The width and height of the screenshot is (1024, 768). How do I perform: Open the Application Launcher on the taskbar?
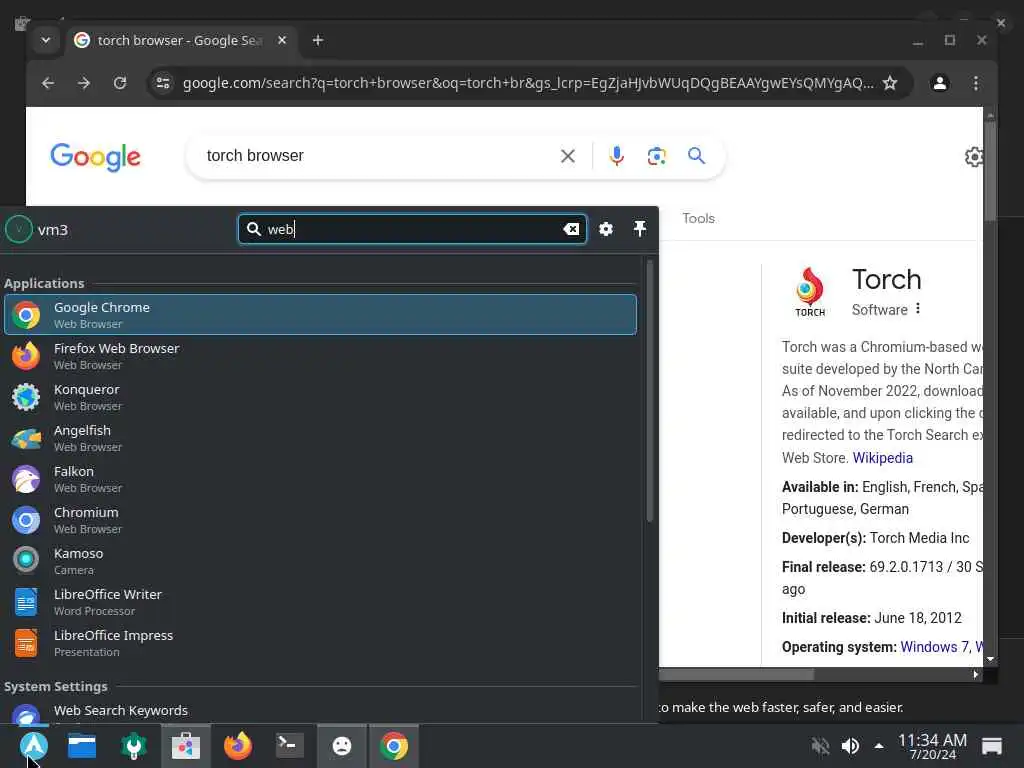click(x=33, y=745)
